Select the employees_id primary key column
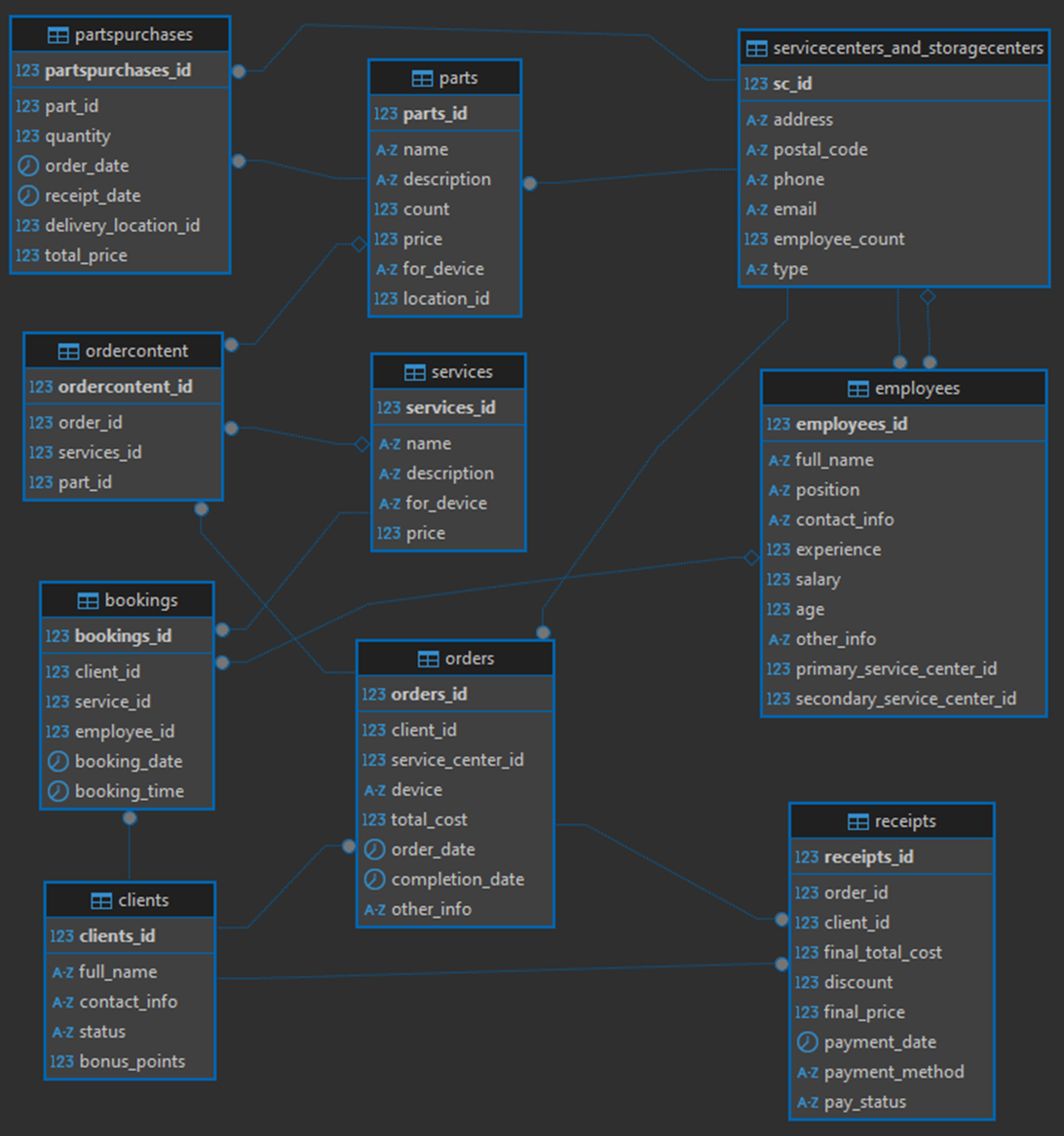The height and width of the screenshot is (1136, 1064). (904, 425)
